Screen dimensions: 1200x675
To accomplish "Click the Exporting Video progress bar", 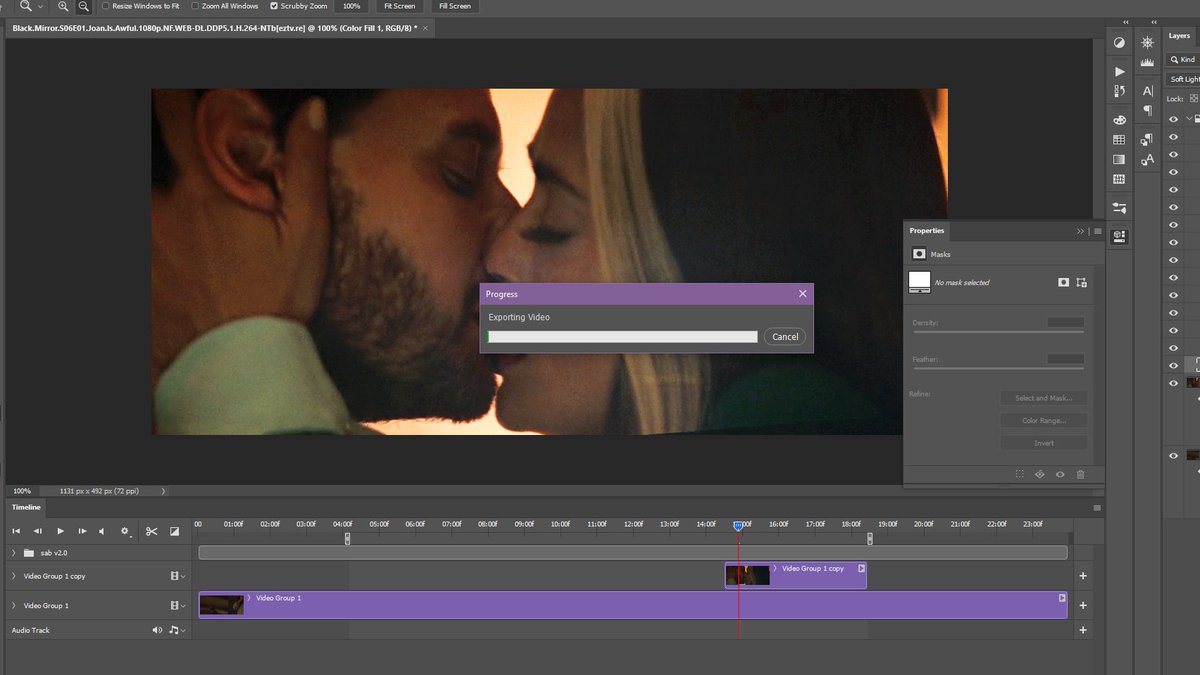I will (x=622, y=337).
